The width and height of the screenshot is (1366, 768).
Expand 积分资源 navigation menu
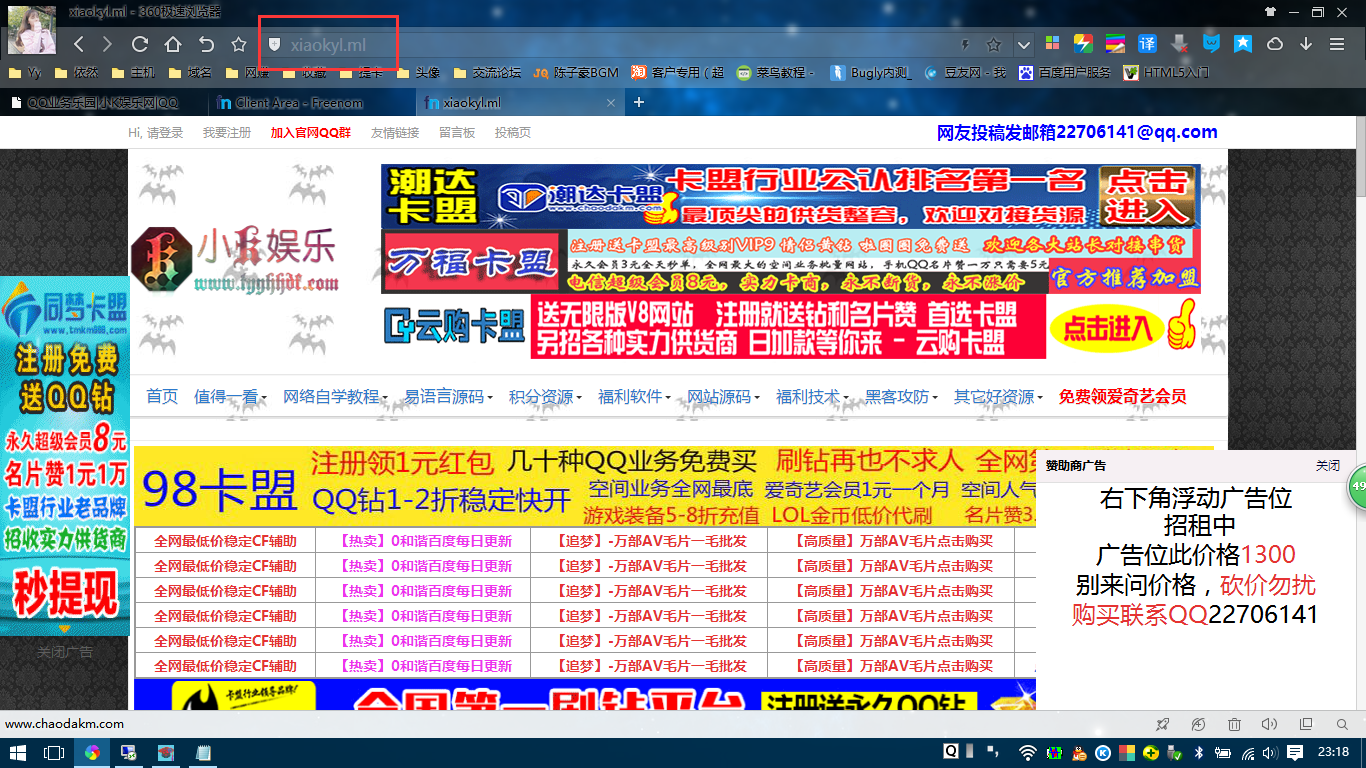(x=545, y=396)
